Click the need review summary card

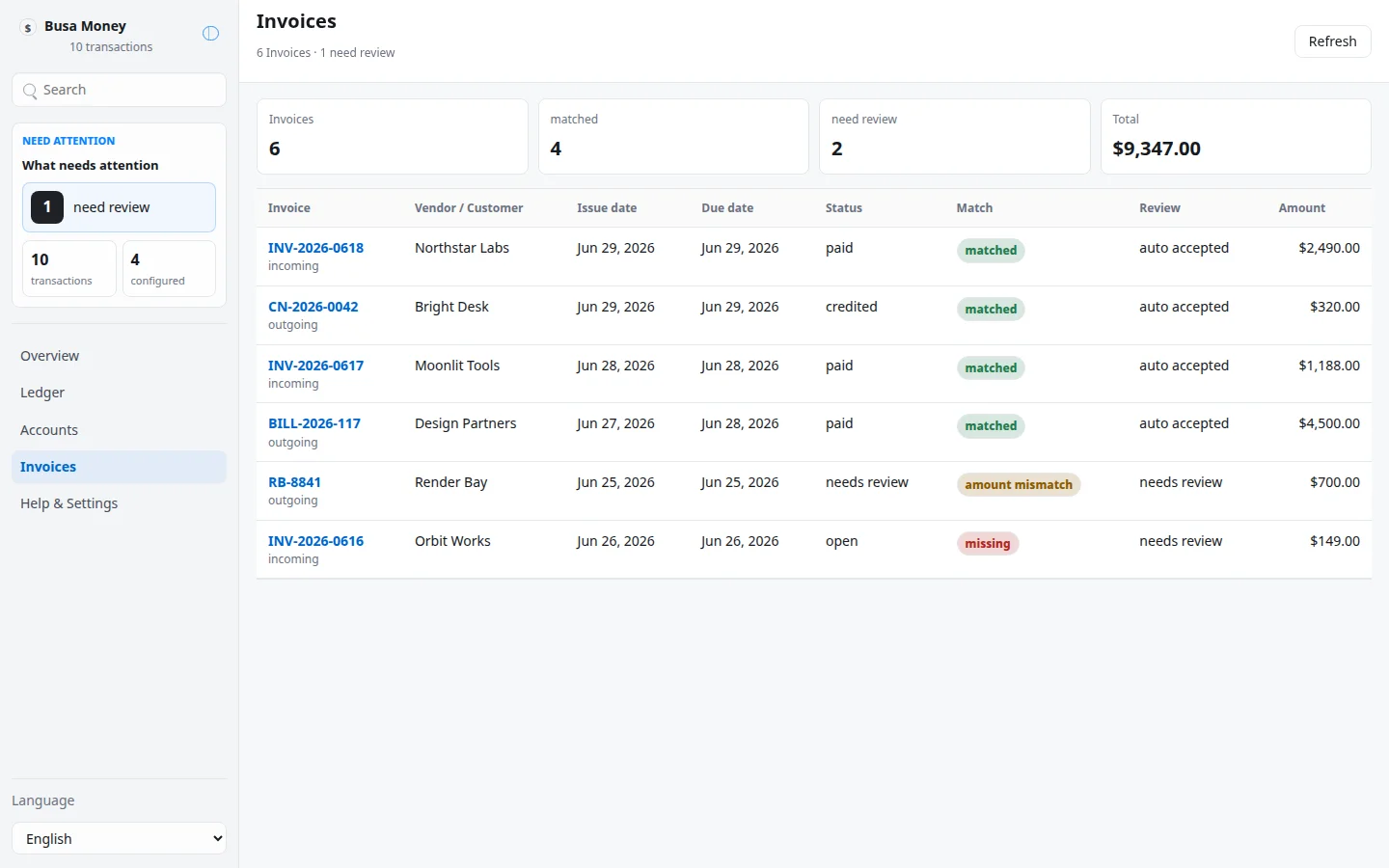954,136
